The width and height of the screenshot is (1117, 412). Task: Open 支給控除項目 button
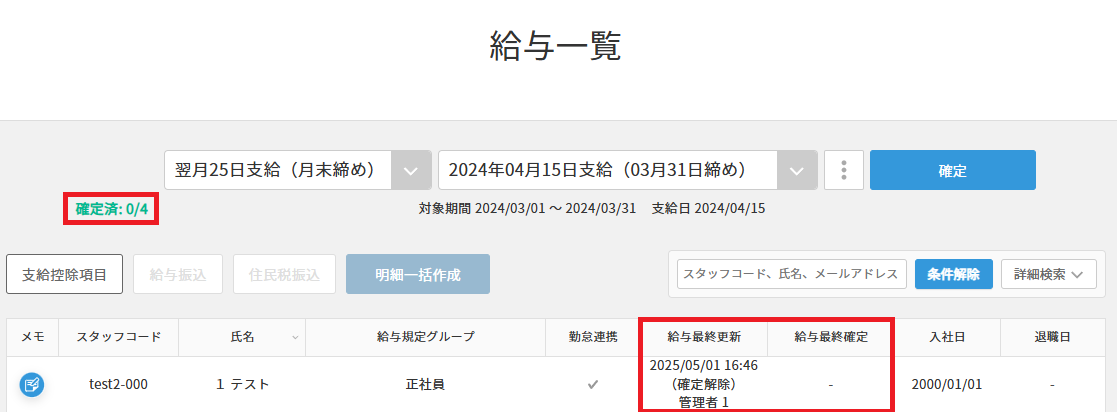point(65,274)
